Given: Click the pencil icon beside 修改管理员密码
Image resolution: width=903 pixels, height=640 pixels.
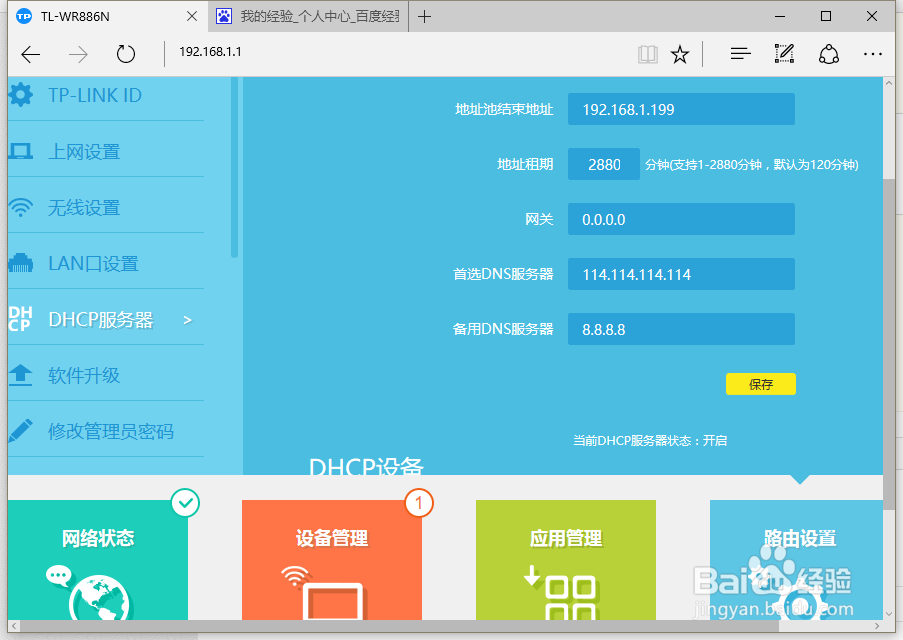Looking at the screenshot, I should 21,431.
